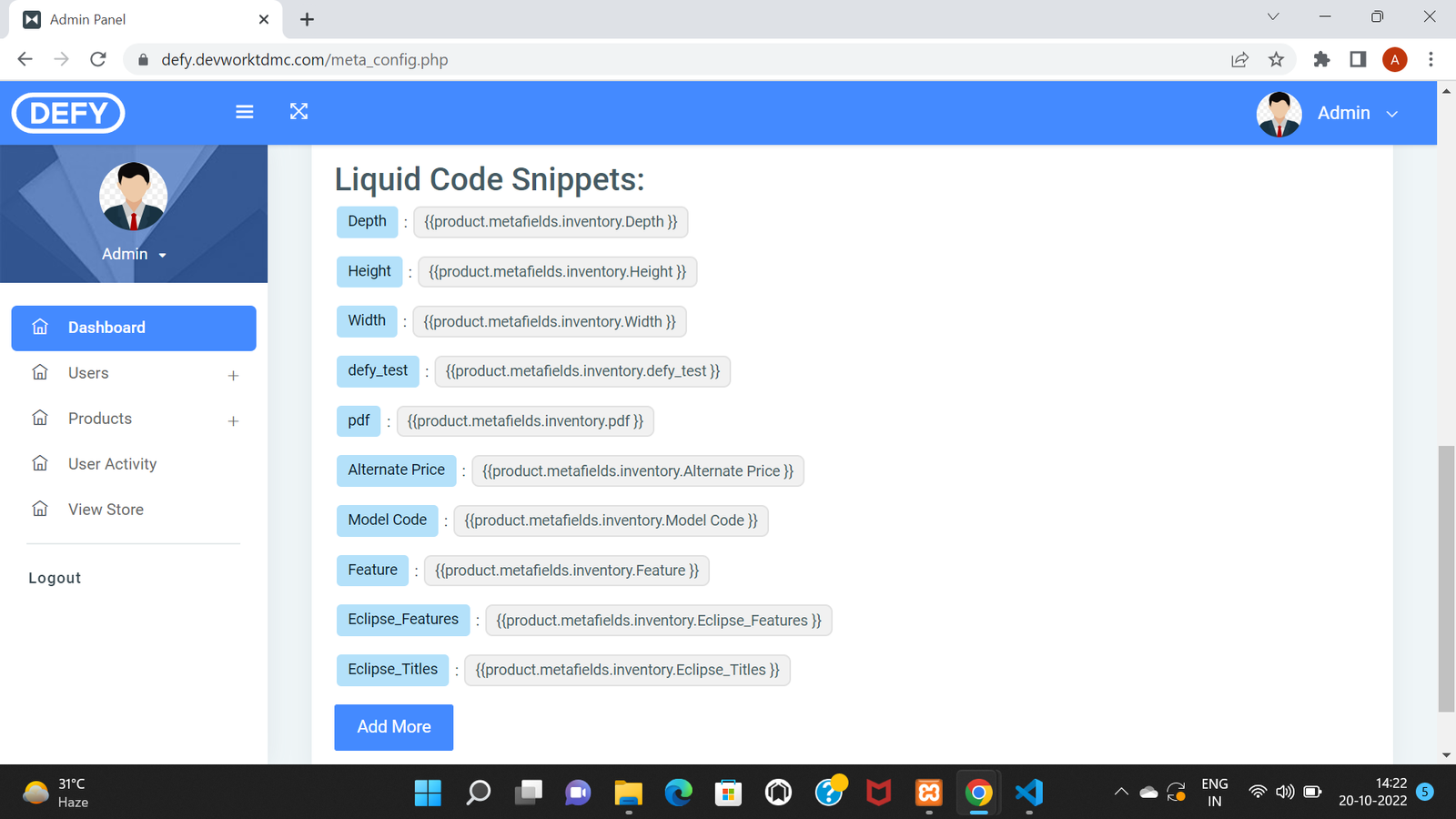This screenshot has width=1456, height=819.
Task: Click the Depth liquid code snippet field
Action: pos(551,222)
